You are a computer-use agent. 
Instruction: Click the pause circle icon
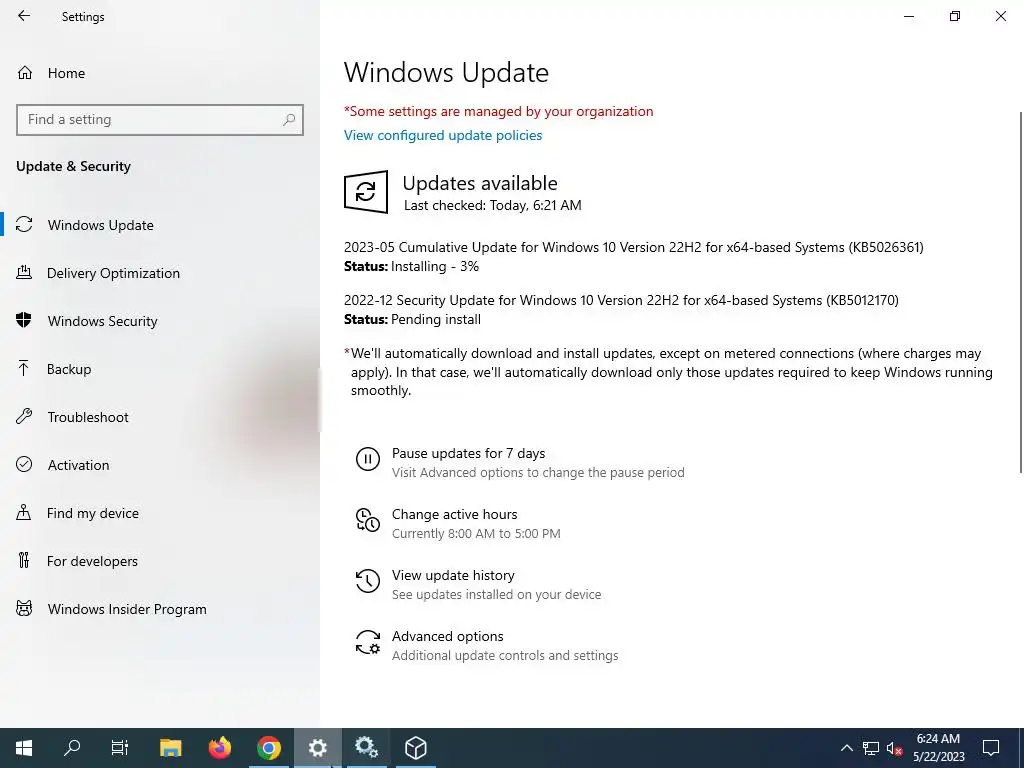coord(368,459)
